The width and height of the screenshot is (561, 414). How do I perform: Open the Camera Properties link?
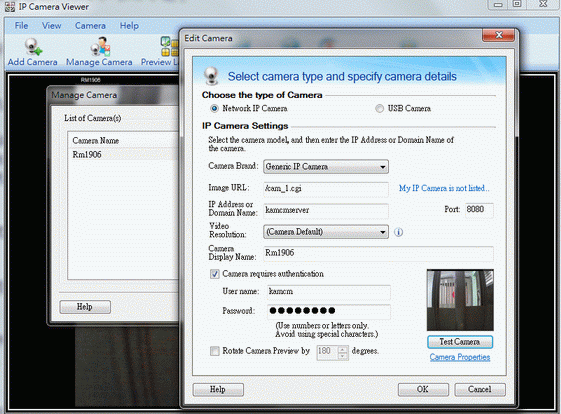tap(460, 357)
